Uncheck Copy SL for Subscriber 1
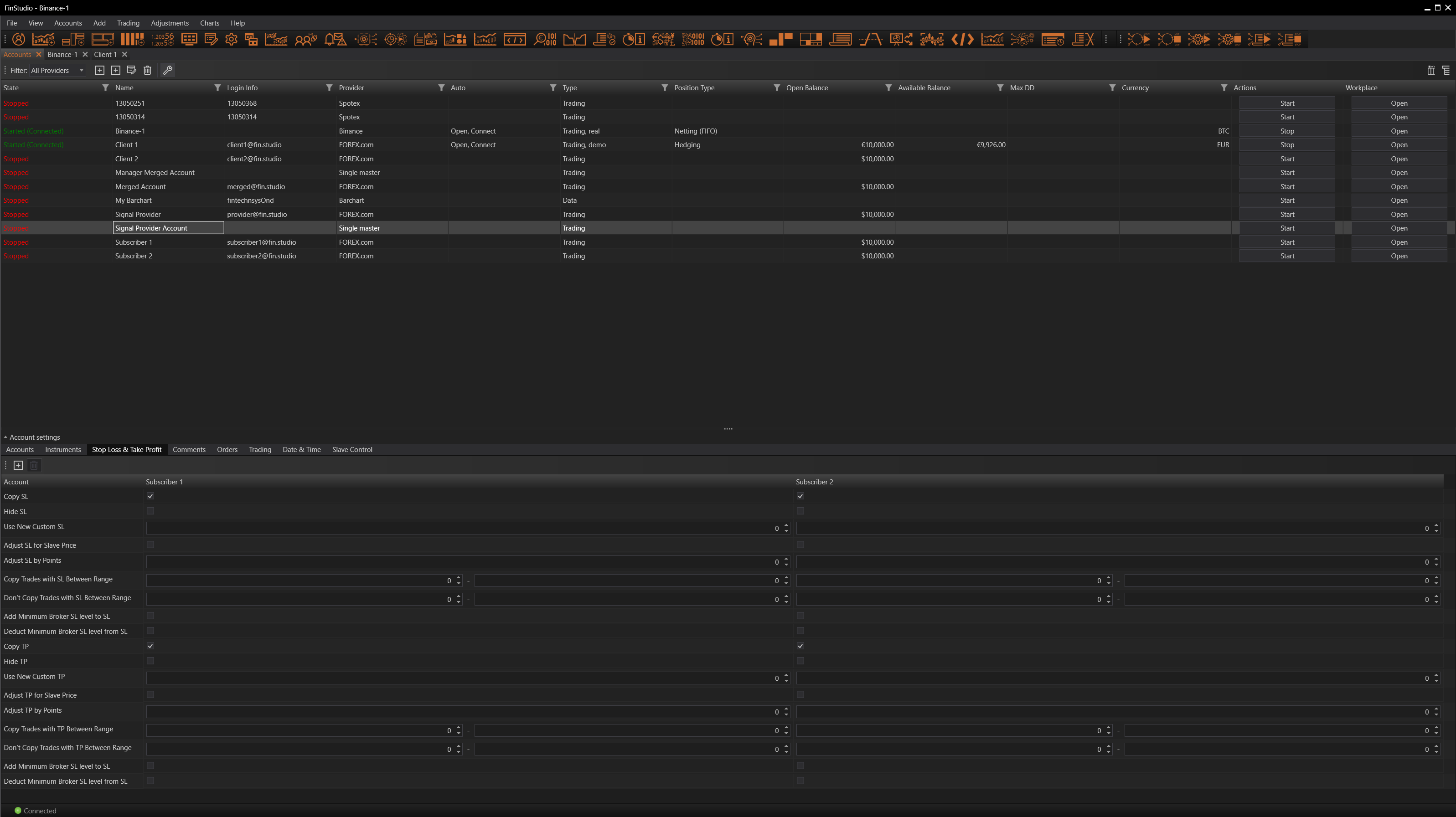 (x=150, y=496)
